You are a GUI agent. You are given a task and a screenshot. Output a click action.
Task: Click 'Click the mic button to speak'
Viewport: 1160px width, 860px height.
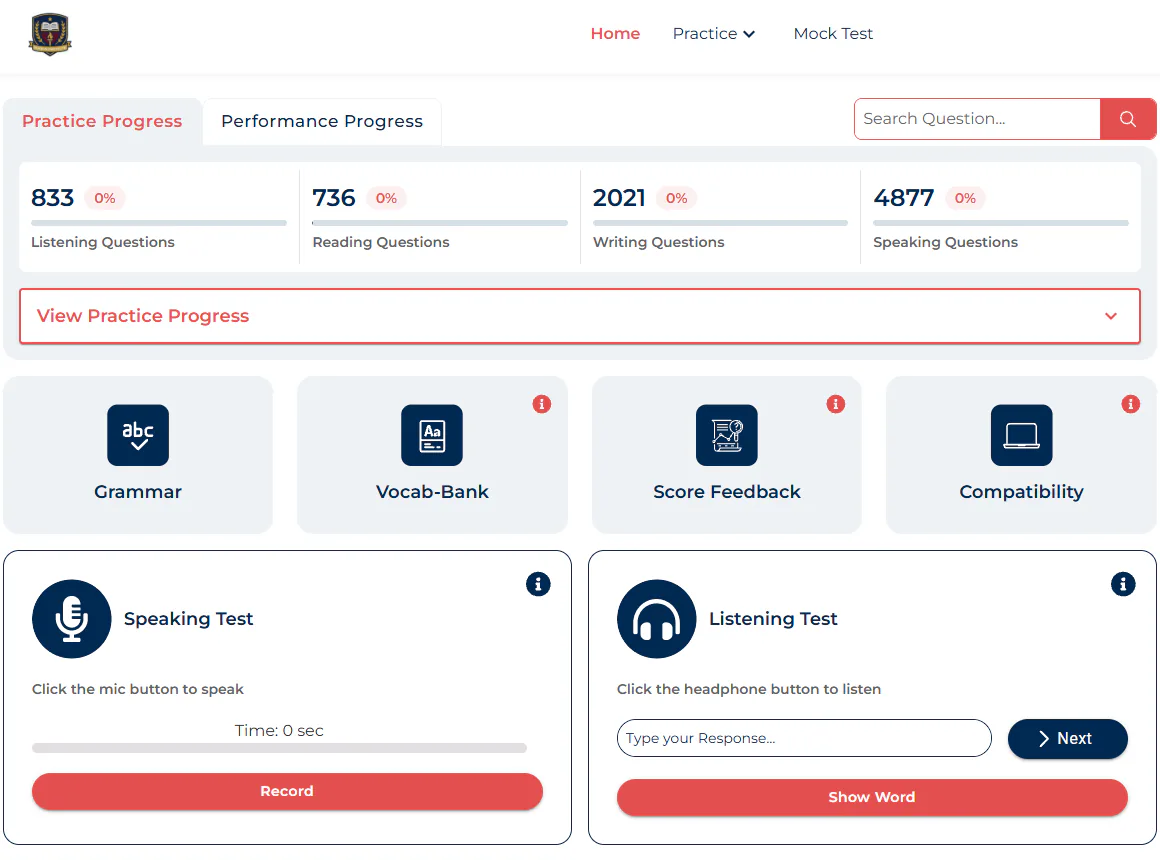(138, 689)
